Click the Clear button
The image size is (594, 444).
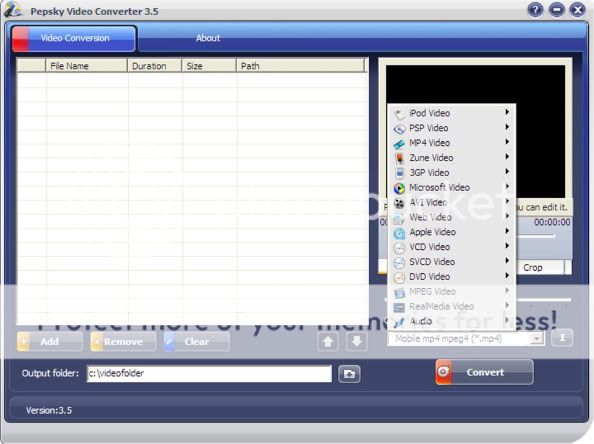click(x=197, y=342)
